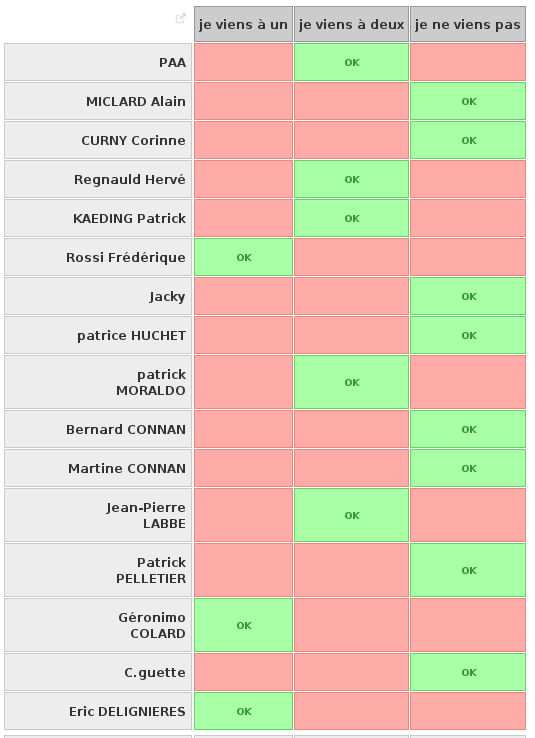The image size is (535, 738).
Task: Click Jean-Pierre LABBE's OK cell
Action: pyautogui.click(x=351, y=515)
